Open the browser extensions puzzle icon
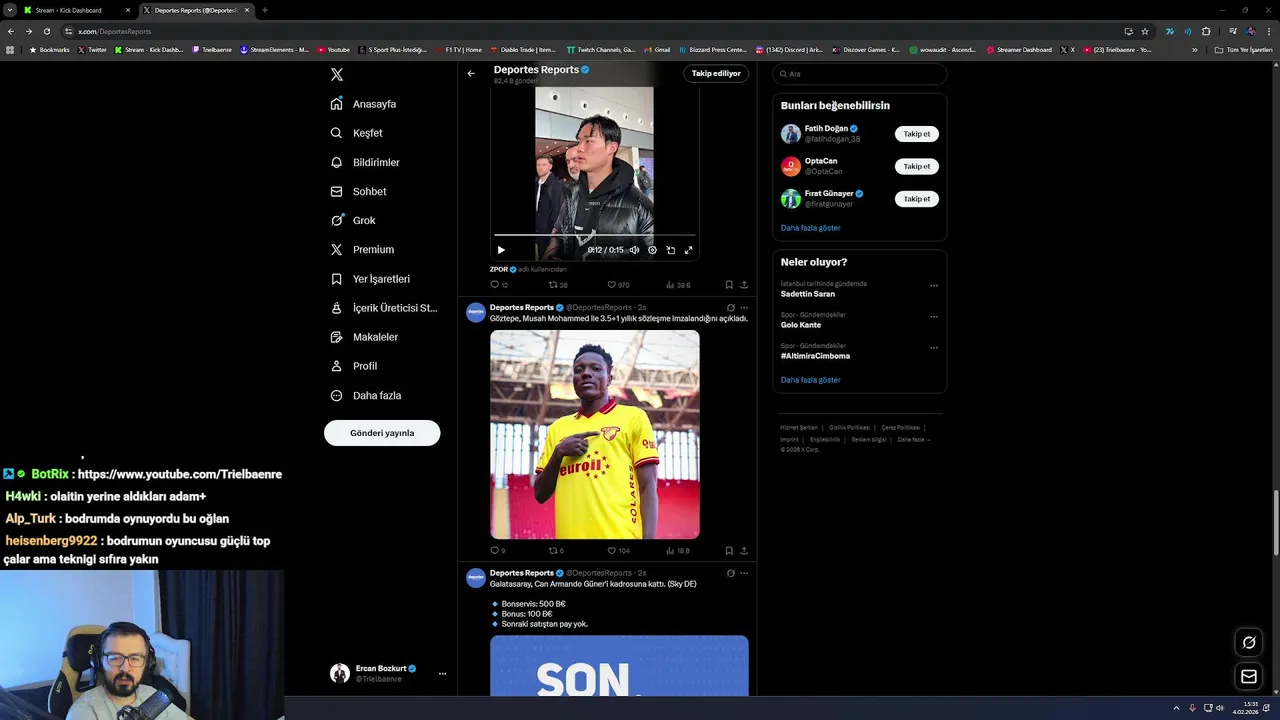The image size is (1280, 720). (x=1206, y=31)
